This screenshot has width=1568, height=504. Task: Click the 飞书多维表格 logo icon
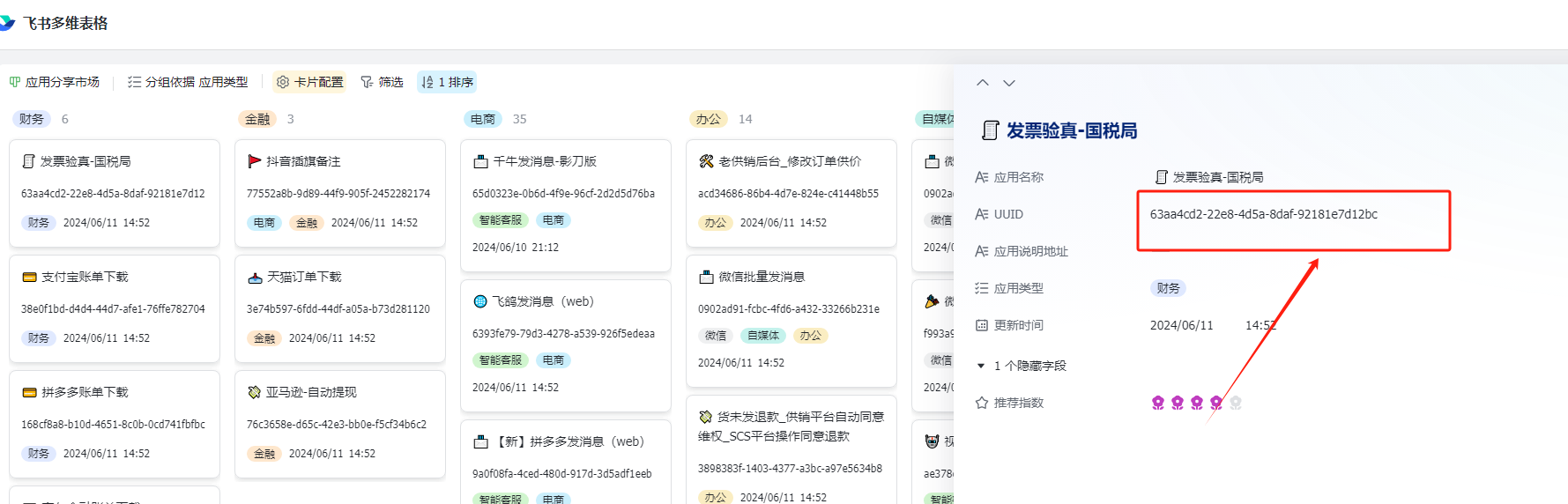pyautogui.click(x=7, y=23)
